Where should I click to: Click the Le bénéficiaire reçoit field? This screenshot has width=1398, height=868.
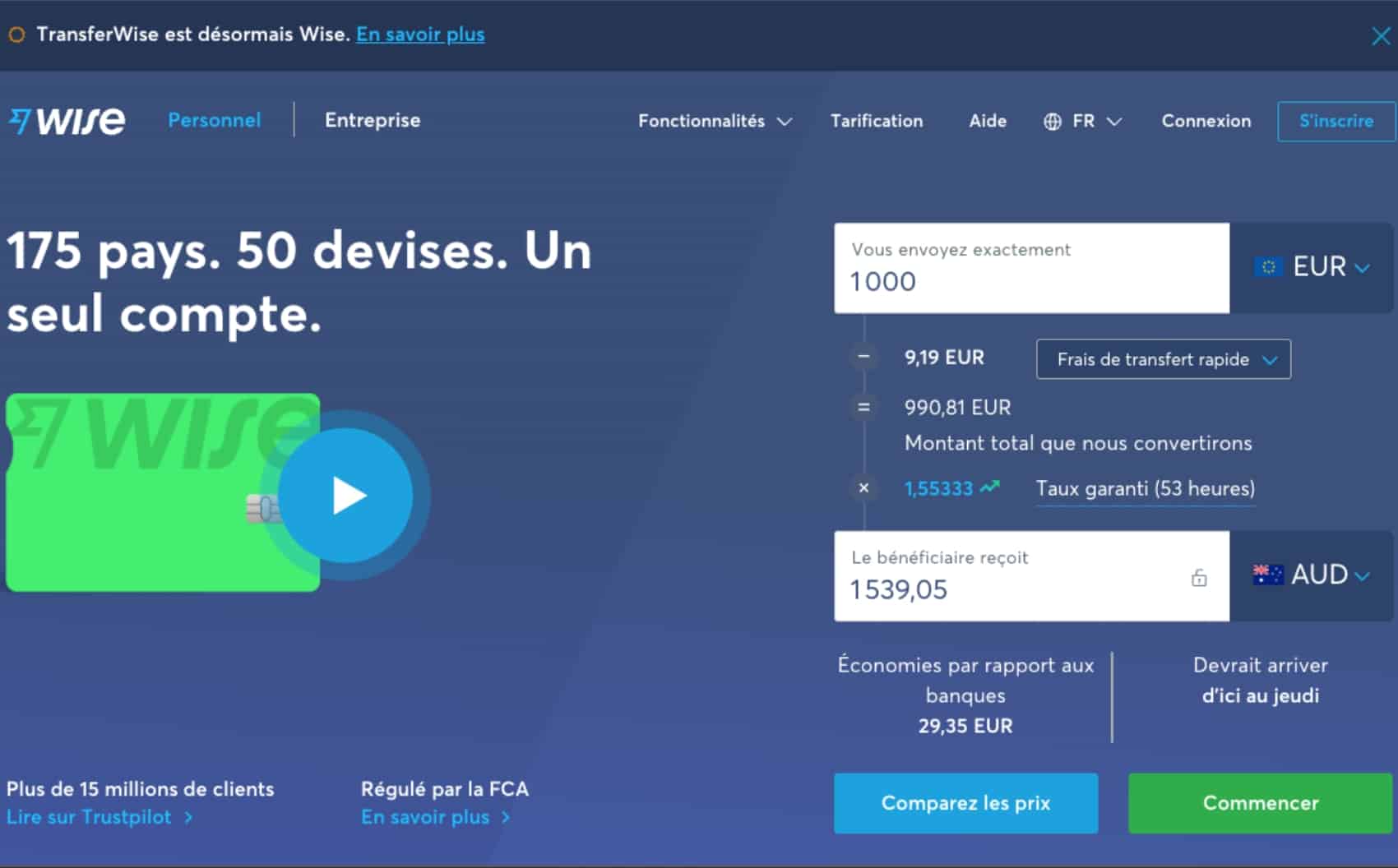[1032, 576]
